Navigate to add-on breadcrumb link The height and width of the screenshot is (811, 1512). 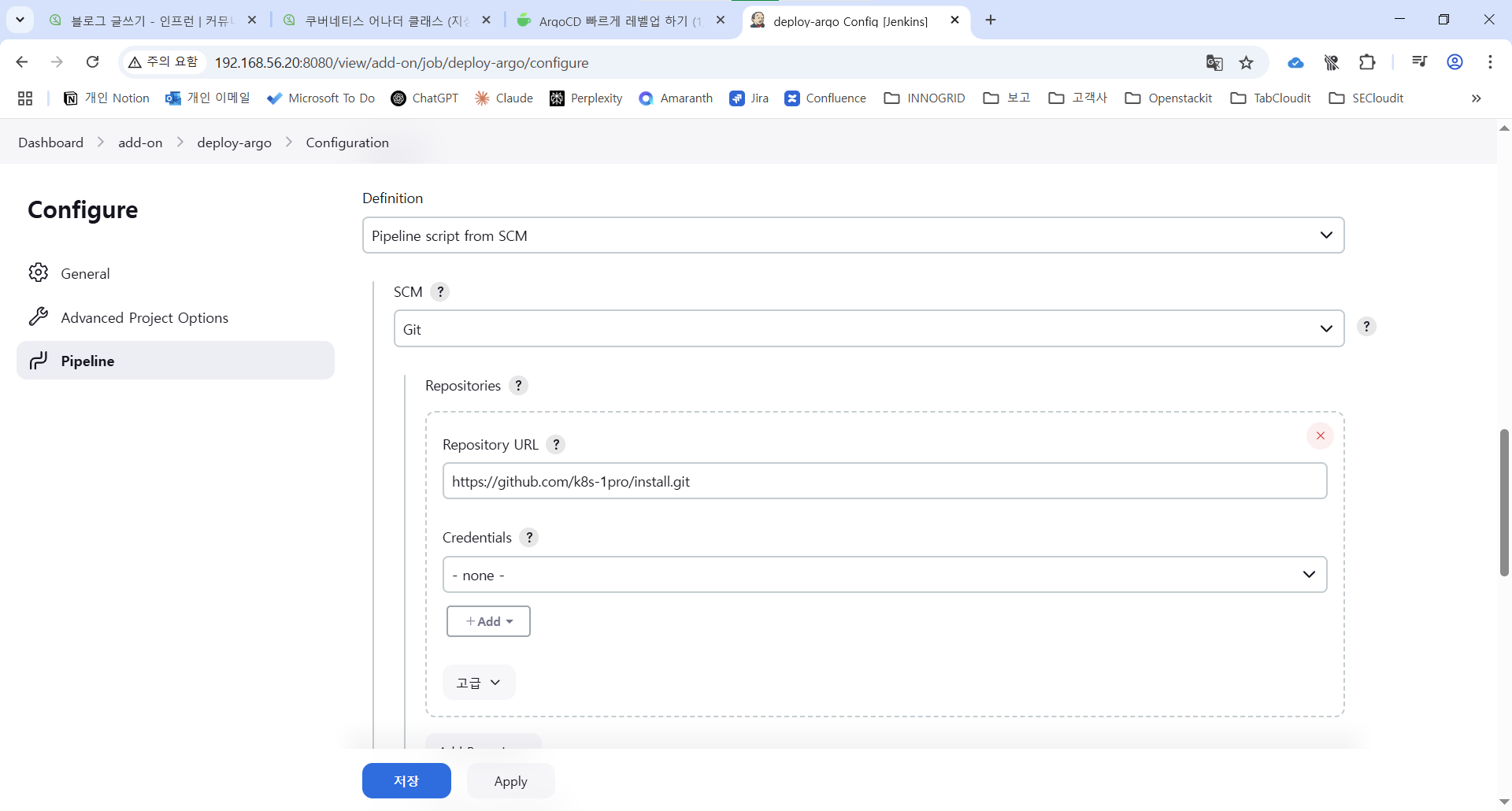pyautogui.click(x=140, y=143)
